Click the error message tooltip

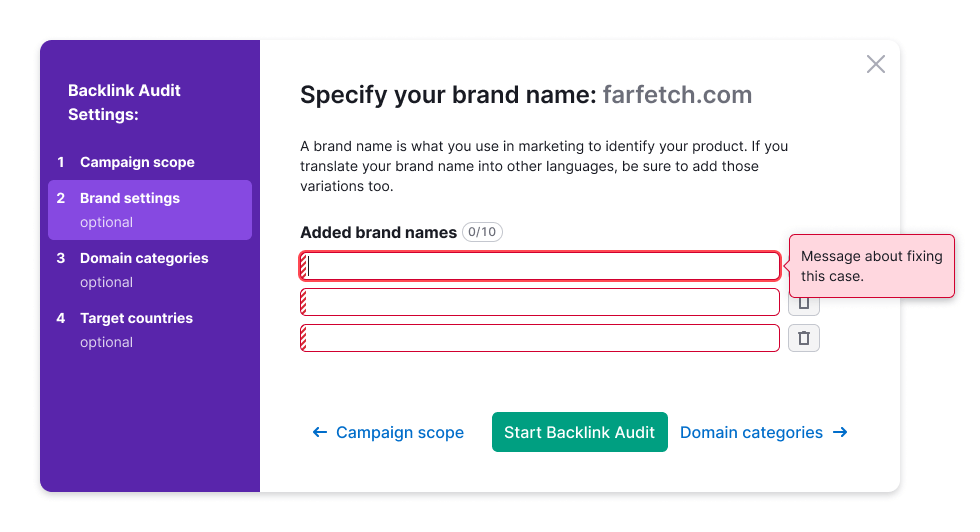[x=872, y=266]
